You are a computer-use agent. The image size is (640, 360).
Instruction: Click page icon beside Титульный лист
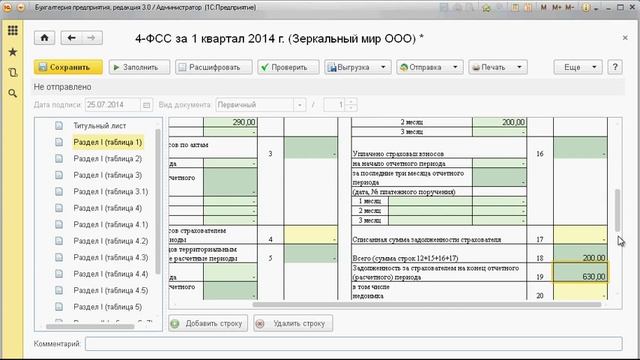pyautogui.click(x=59, y=126)
